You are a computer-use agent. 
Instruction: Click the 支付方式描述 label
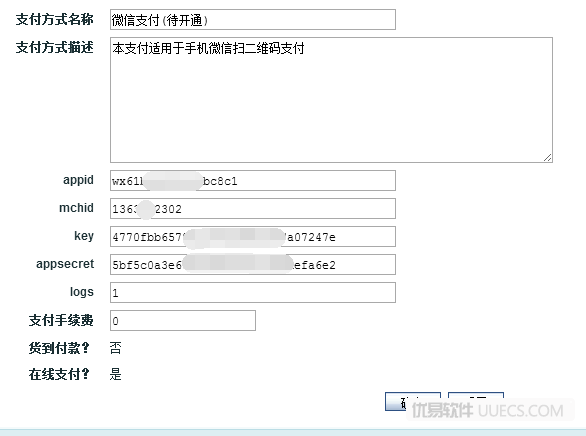coord(54,47)
